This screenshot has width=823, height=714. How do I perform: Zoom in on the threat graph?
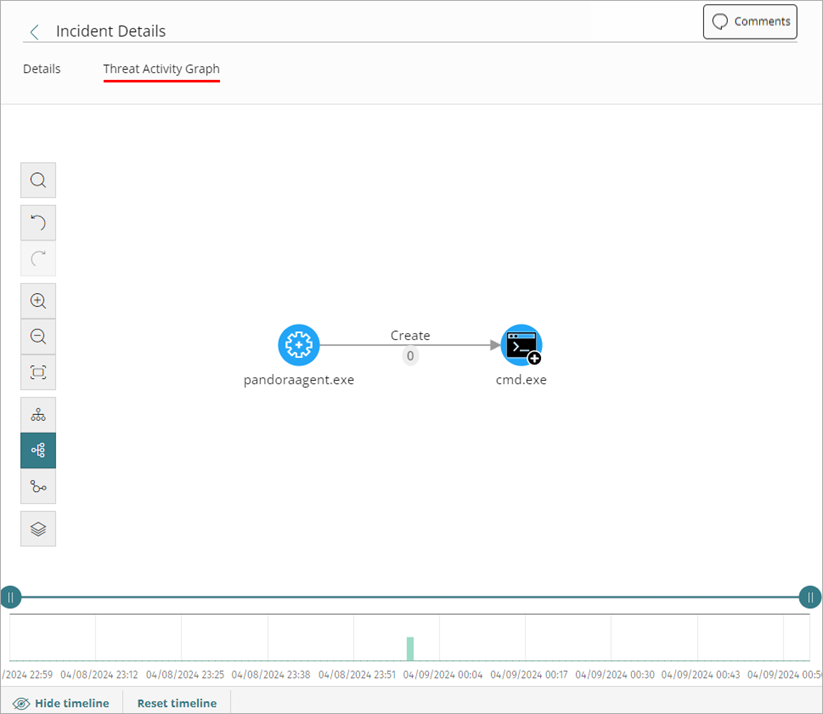click(38, 300)
